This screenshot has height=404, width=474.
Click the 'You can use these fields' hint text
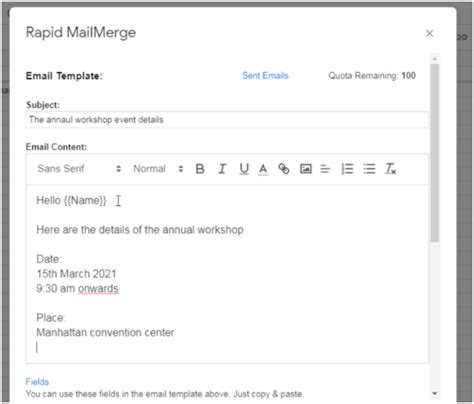click(x=165, y=394)
